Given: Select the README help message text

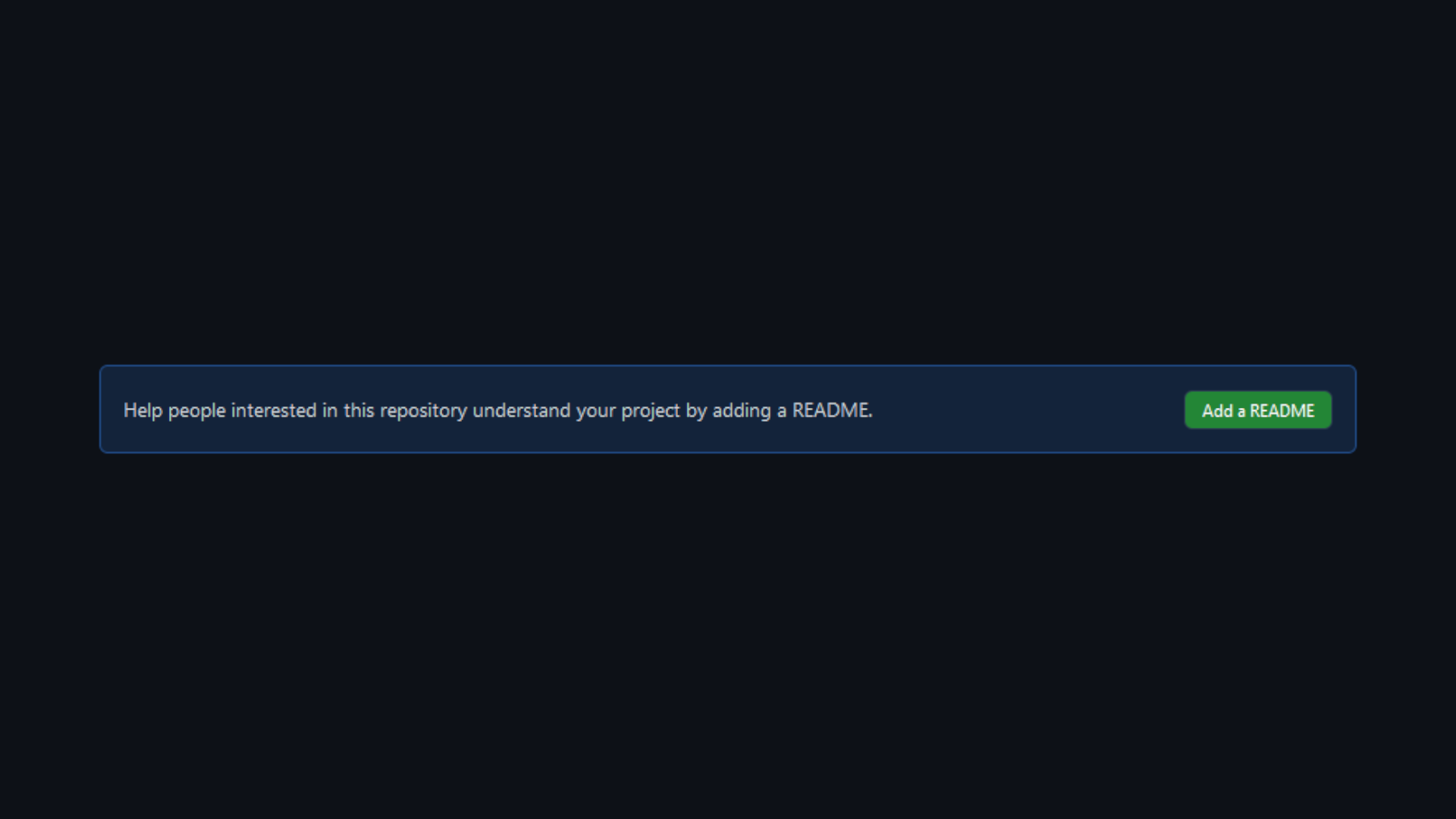Looking at the screenshot, I should click(497, 410).
